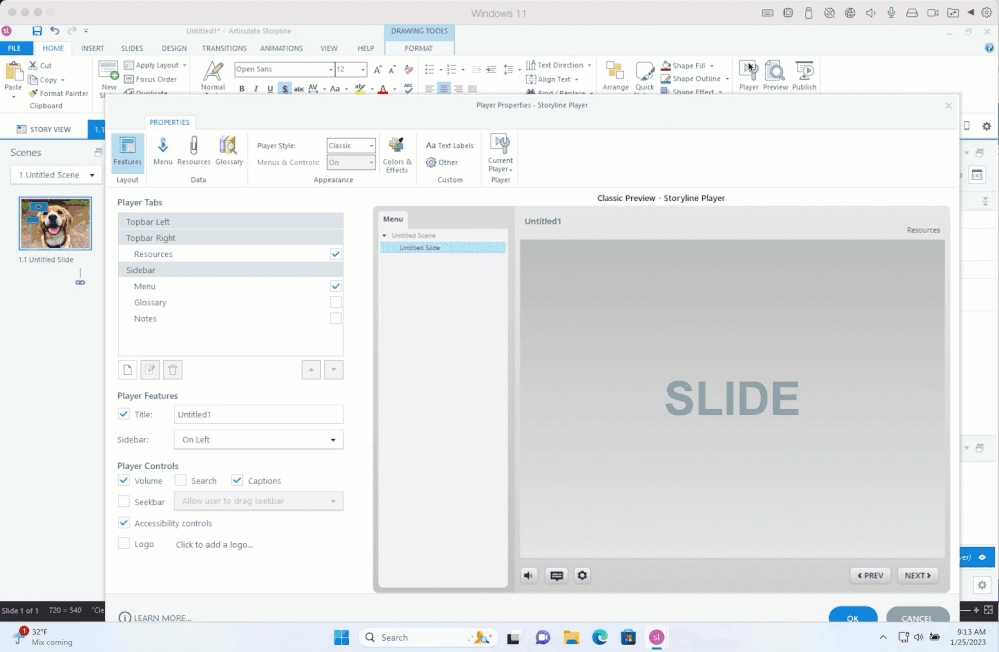Image resolution: width=999 pixels, height=652 pixels.
Task: Open the Glossary icon in ribbon
Action: 229,150
